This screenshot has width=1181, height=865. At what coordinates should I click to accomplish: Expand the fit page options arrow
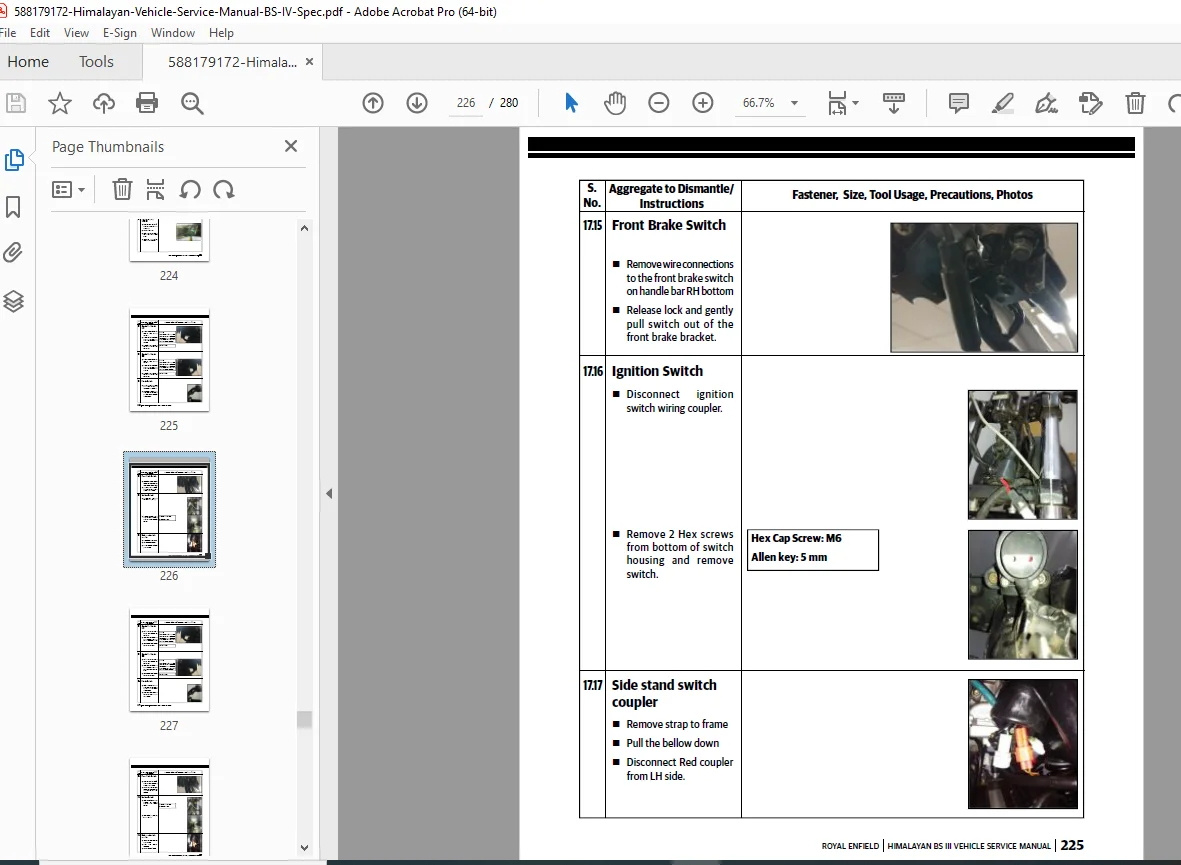coord(855,103)
